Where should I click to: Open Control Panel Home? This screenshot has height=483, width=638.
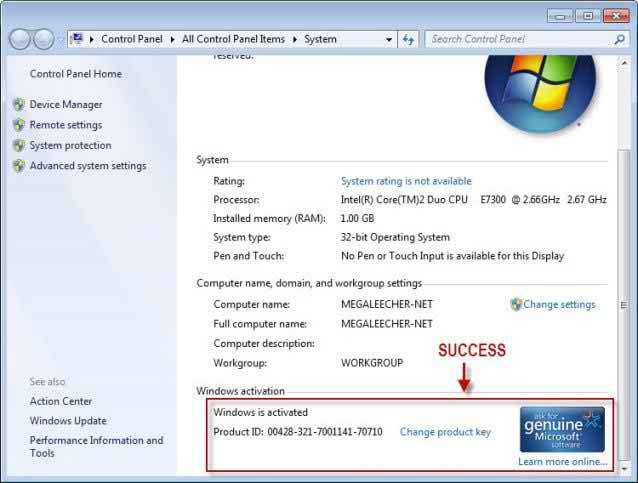[x=76, y=74]
